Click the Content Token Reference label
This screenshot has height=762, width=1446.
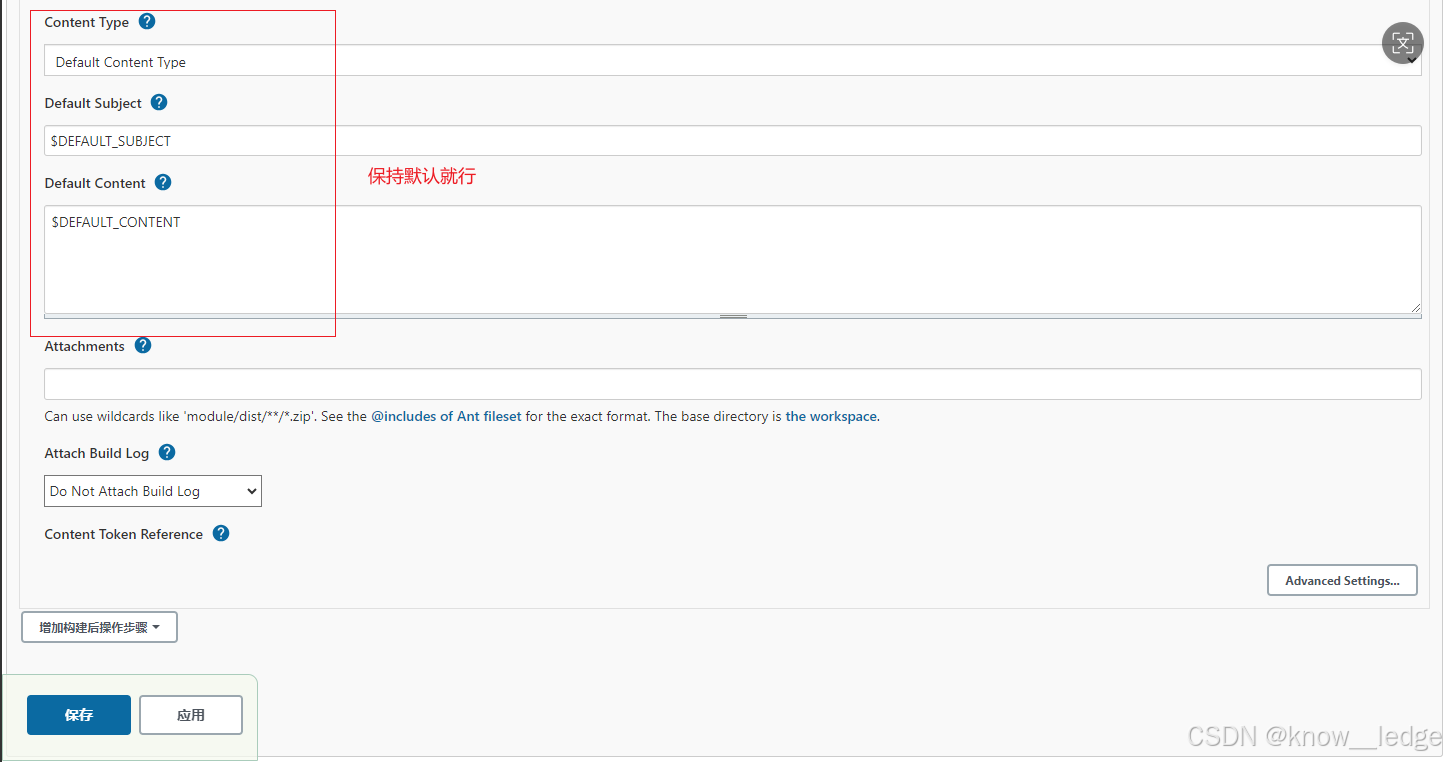coord(124,534)
